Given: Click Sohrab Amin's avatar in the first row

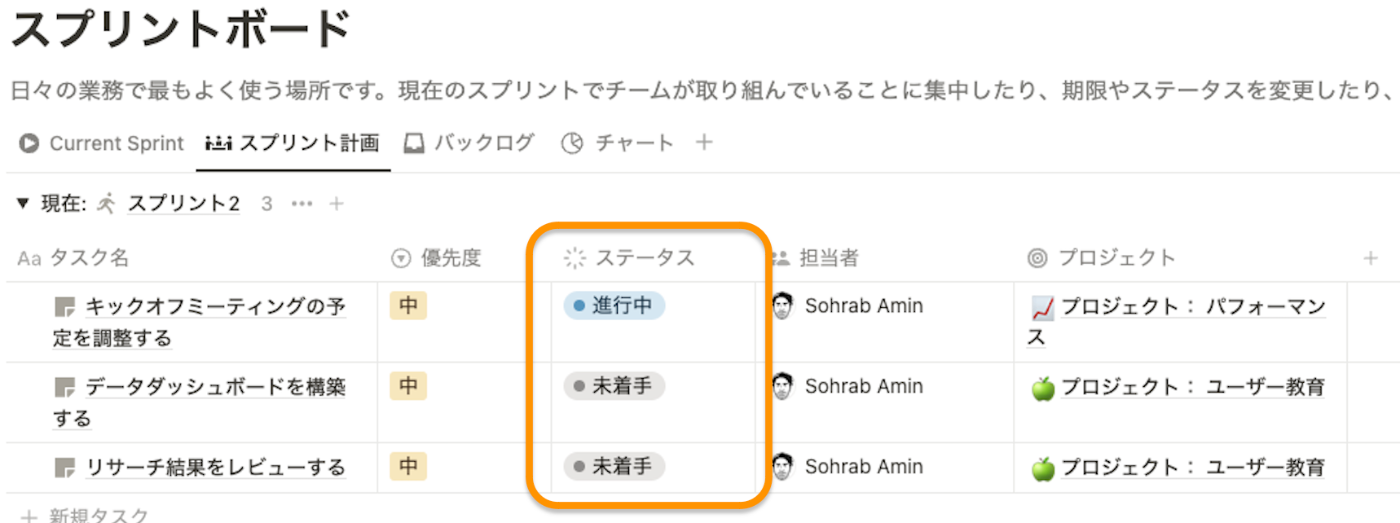Looking at the screenshot, I should click(783, 306).
